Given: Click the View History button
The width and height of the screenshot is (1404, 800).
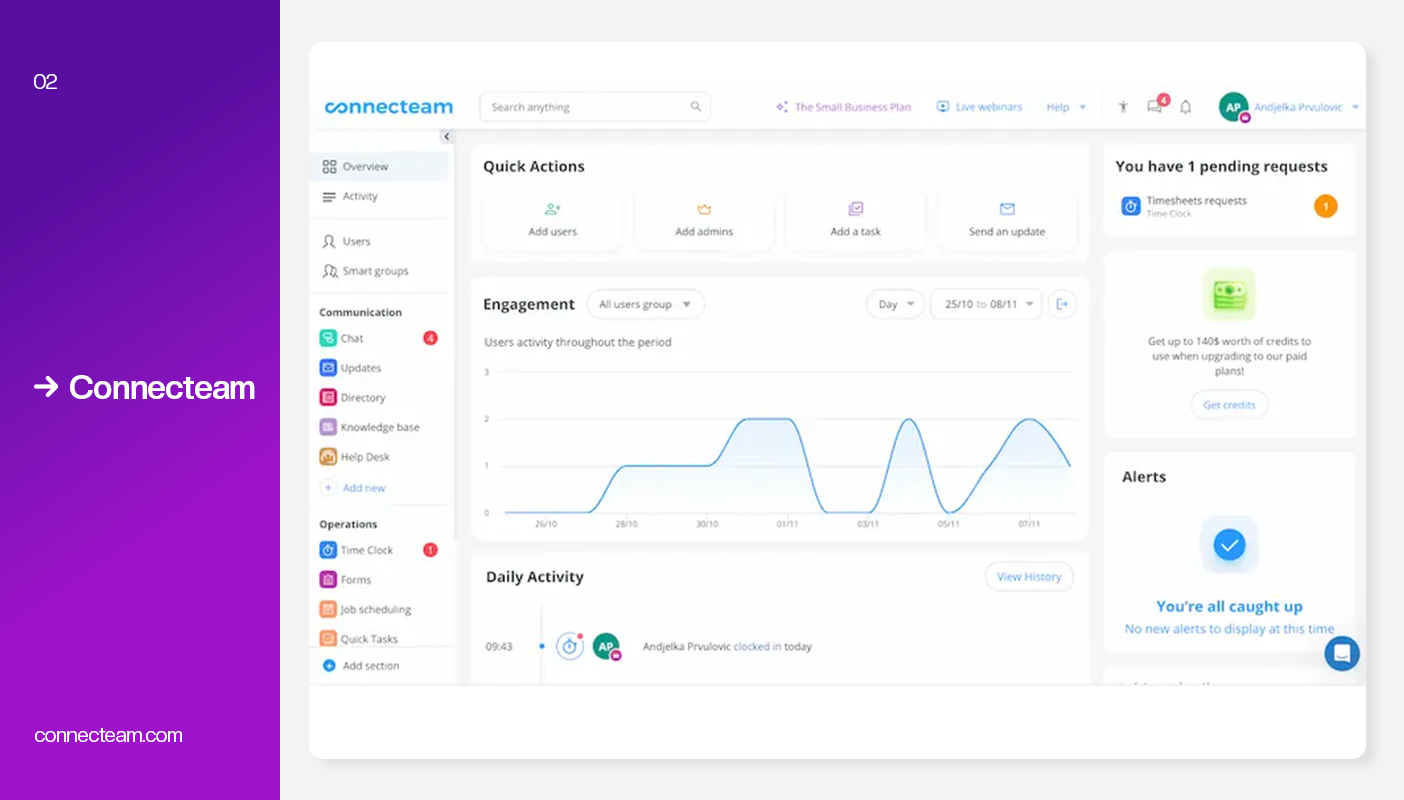Looking at the screenshot, I should pos(1029,576).
